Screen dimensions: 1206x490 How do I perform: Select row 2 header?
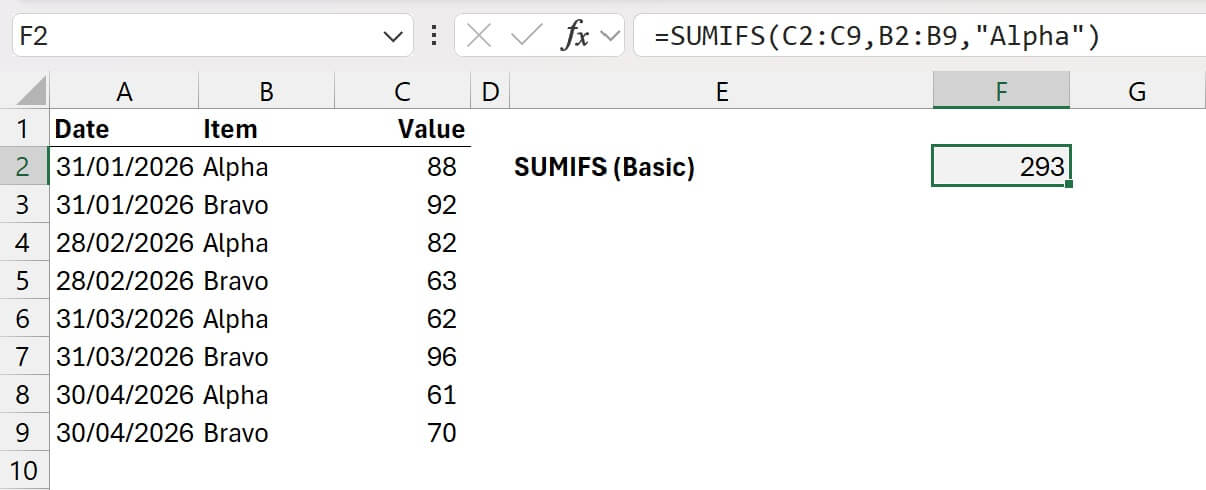point(24,167)
